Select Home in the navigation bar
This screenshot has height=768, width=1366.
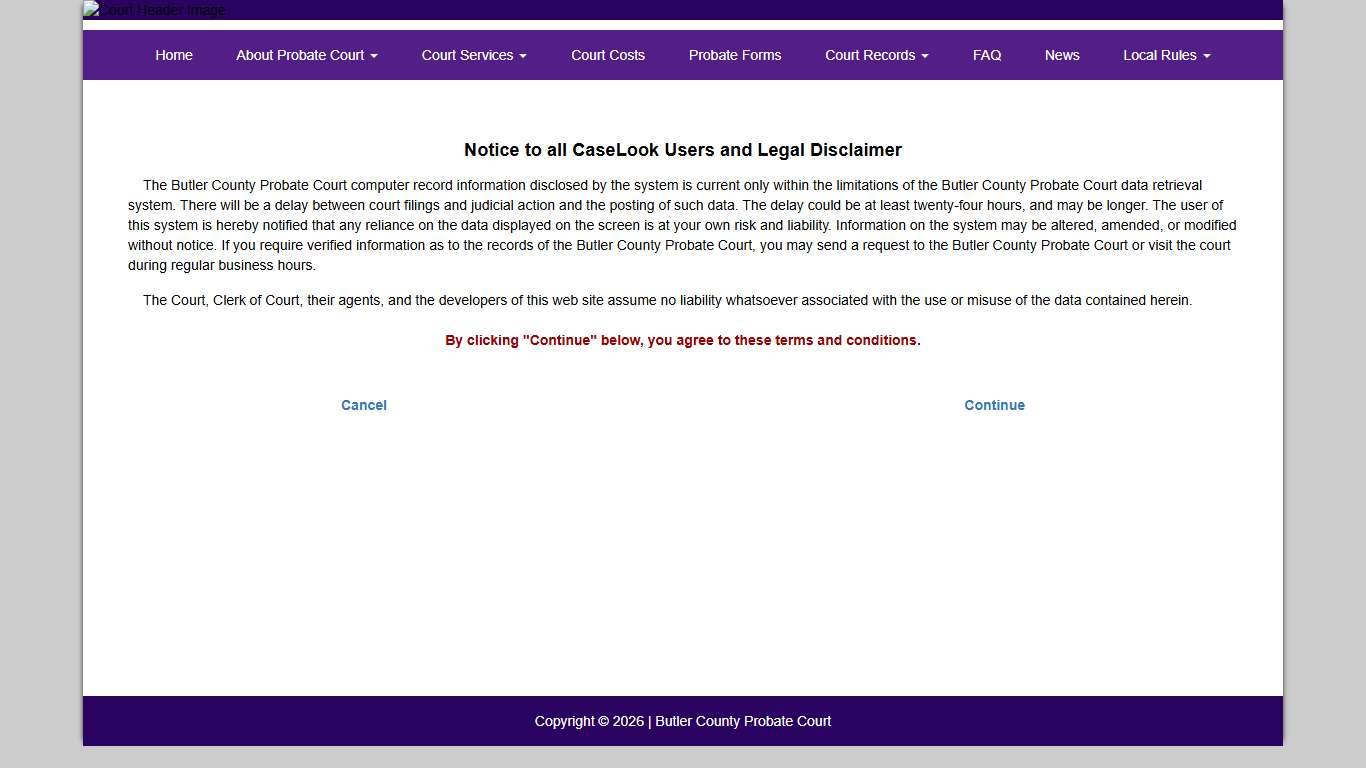tap(174, 55)
